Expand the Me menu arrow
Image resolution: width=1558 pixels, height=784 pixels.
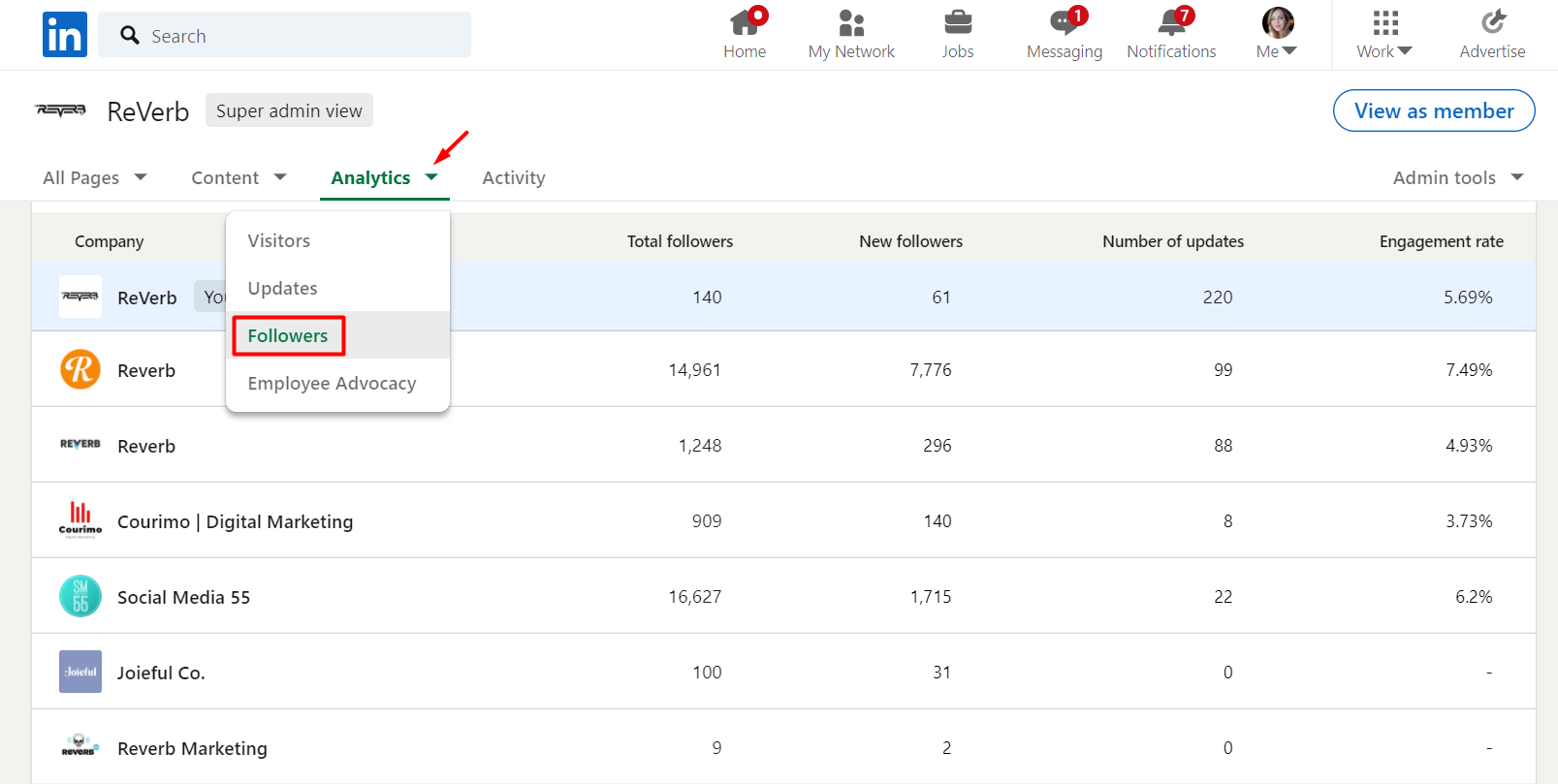click(1289, 51)
